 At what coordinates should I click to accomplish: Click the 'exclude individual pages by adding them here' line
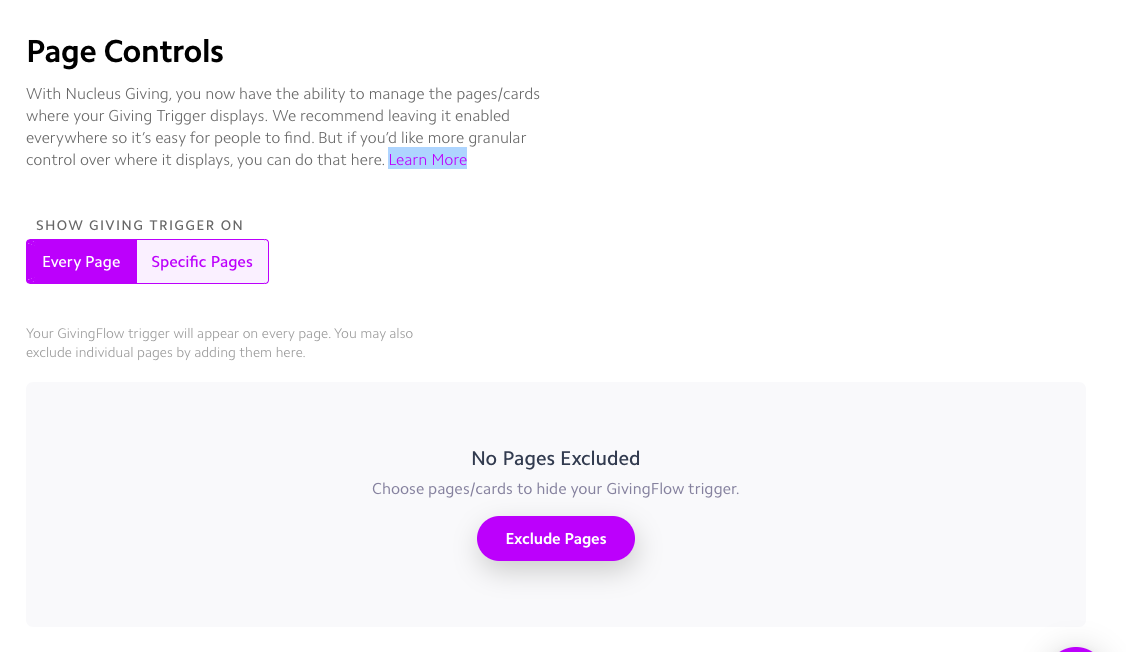[x=166, y=353]
